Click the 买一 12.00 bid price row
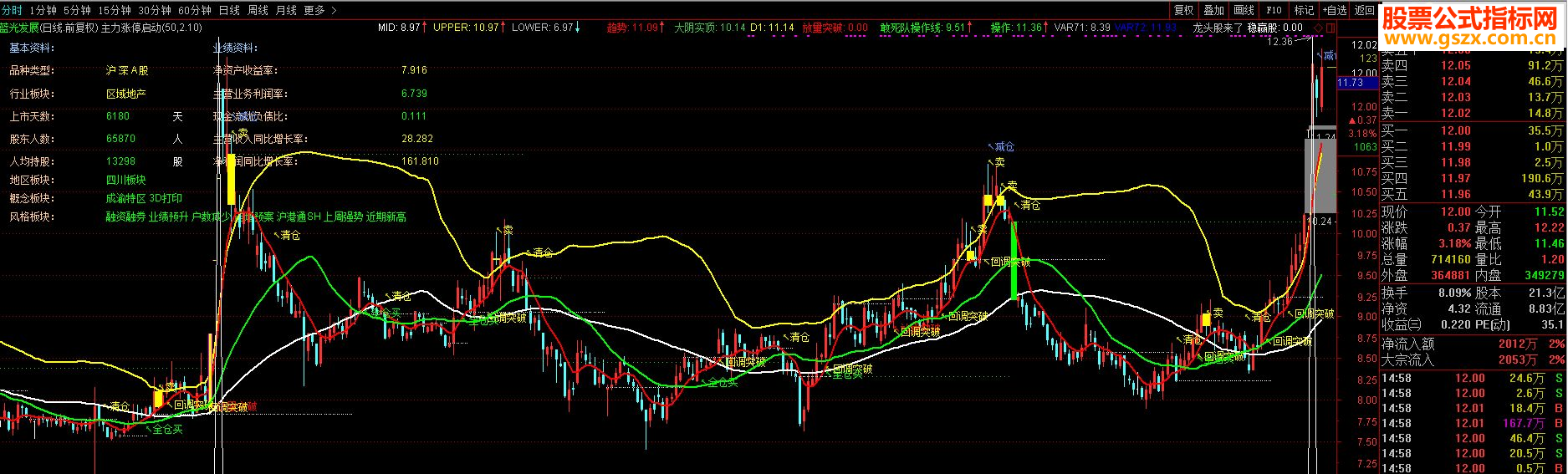Viewport: 1568px width, 474px height. pyautogui.click(x=1472, y=130)
